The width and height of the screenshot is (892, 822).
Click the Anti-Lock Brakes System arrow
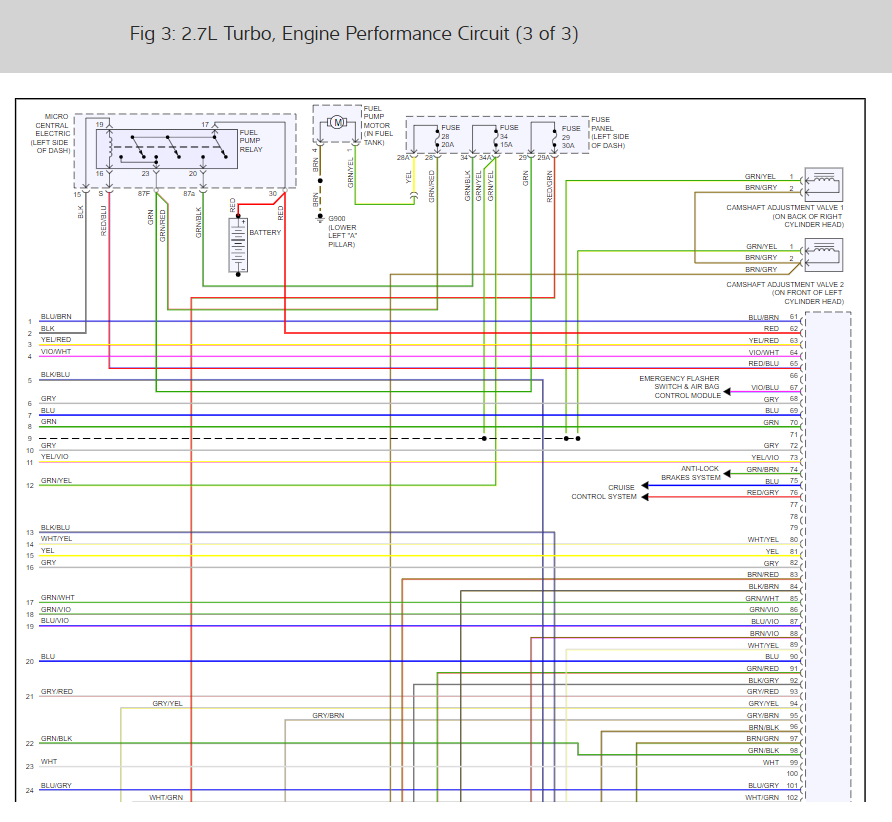tap(727, 473)
